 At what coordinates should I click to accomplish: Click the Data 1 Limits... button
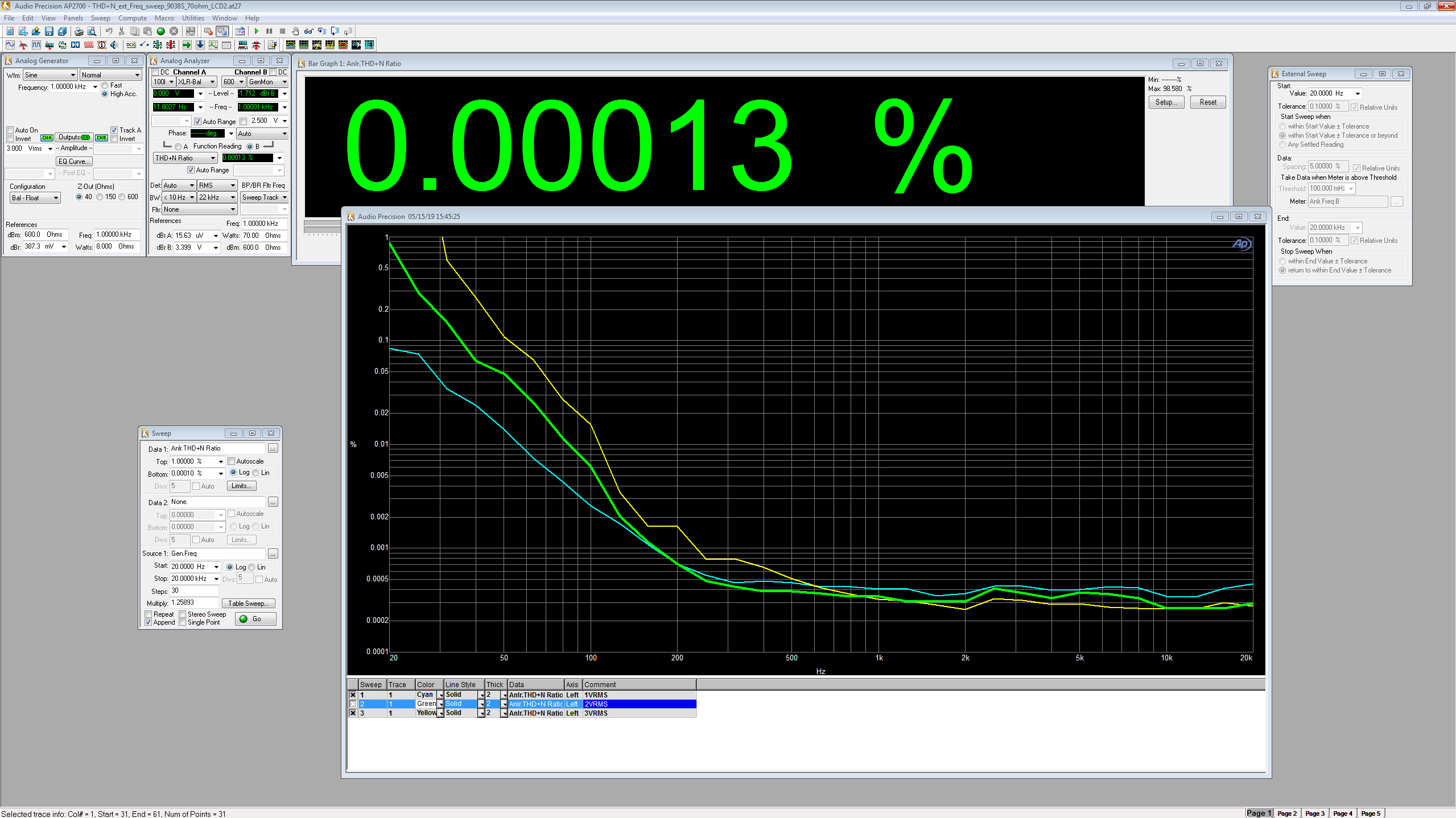(x=242, y=486)
